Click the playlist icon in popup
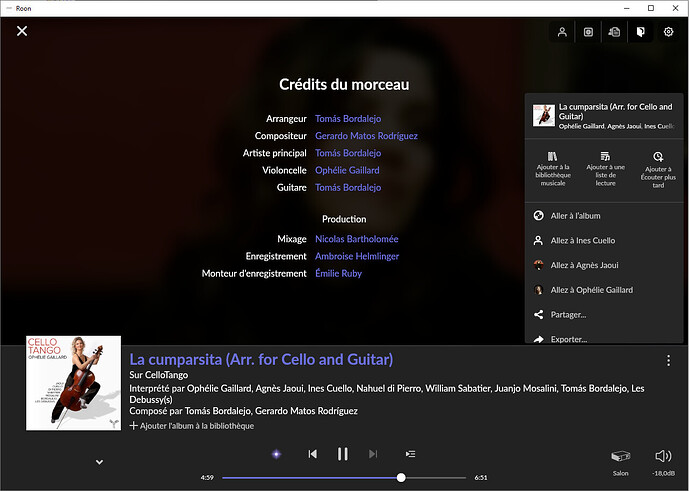This screenshot has width=689, height=491. click(605, 156)
